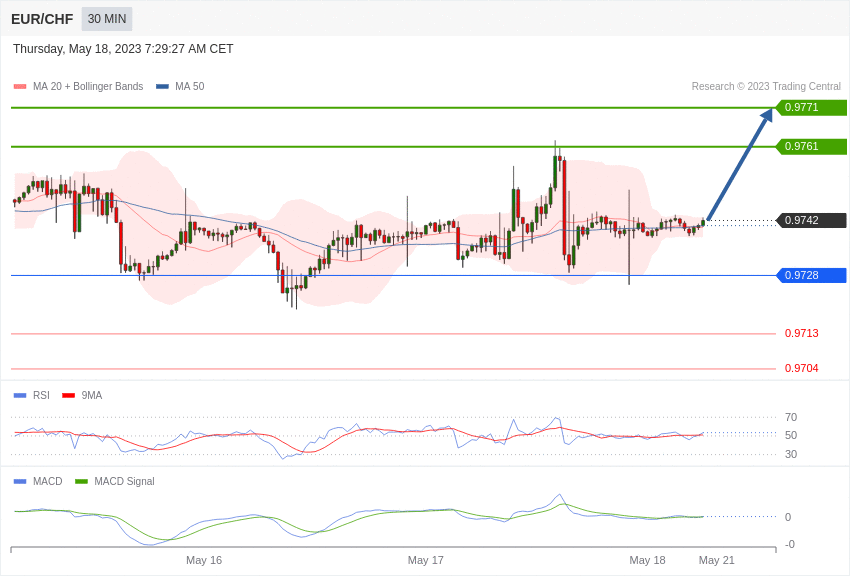Click the 9MA legend label

[92, 396]
